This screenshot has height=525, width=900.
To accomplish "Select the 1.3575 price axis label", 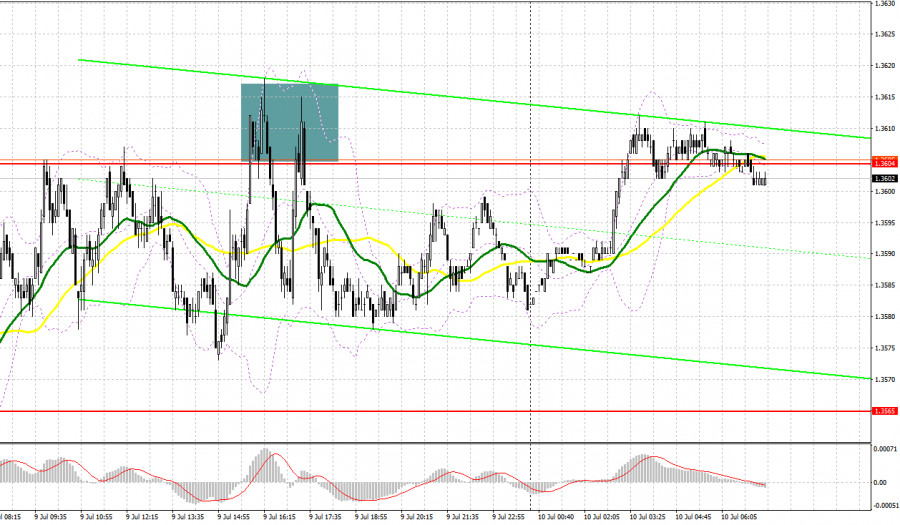I will pyautogui.click(x=885, y=348).
